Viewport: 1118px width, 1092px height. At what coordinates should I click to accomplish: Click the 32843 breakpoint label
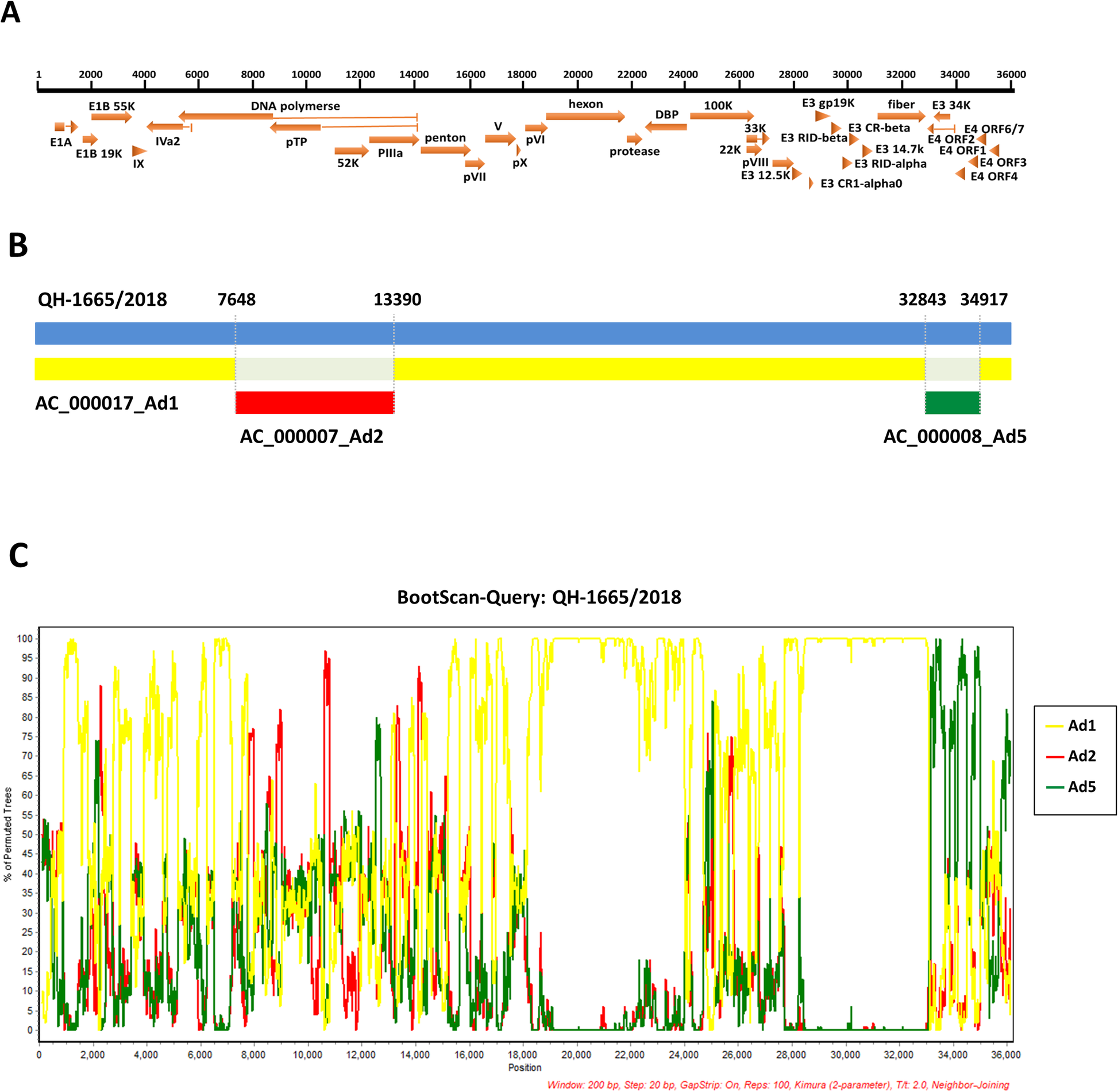[922, 299]
